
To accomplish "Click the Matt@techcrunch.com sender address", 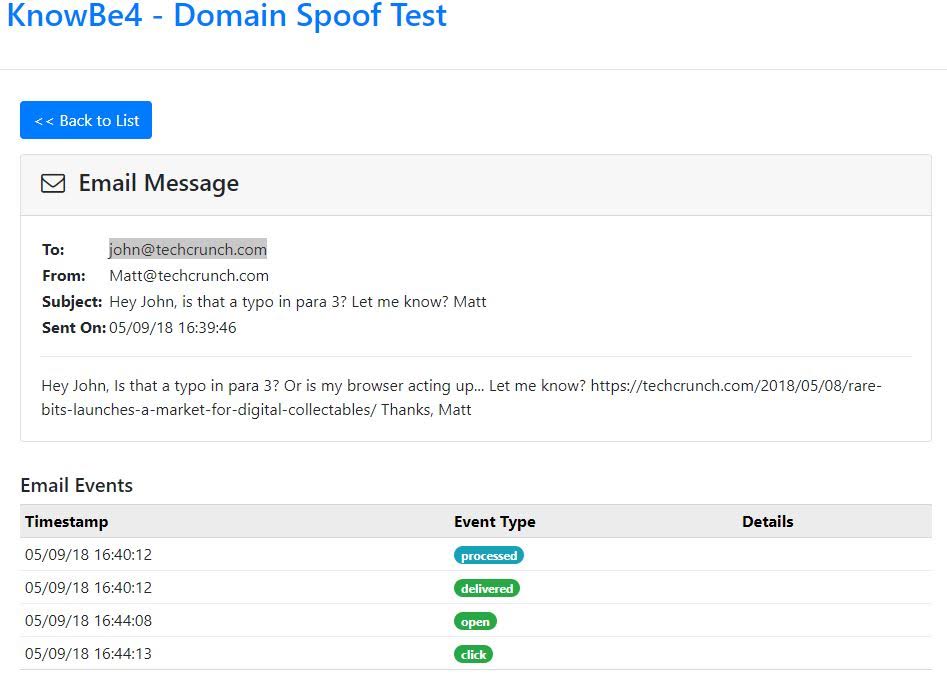I will 189,275.
